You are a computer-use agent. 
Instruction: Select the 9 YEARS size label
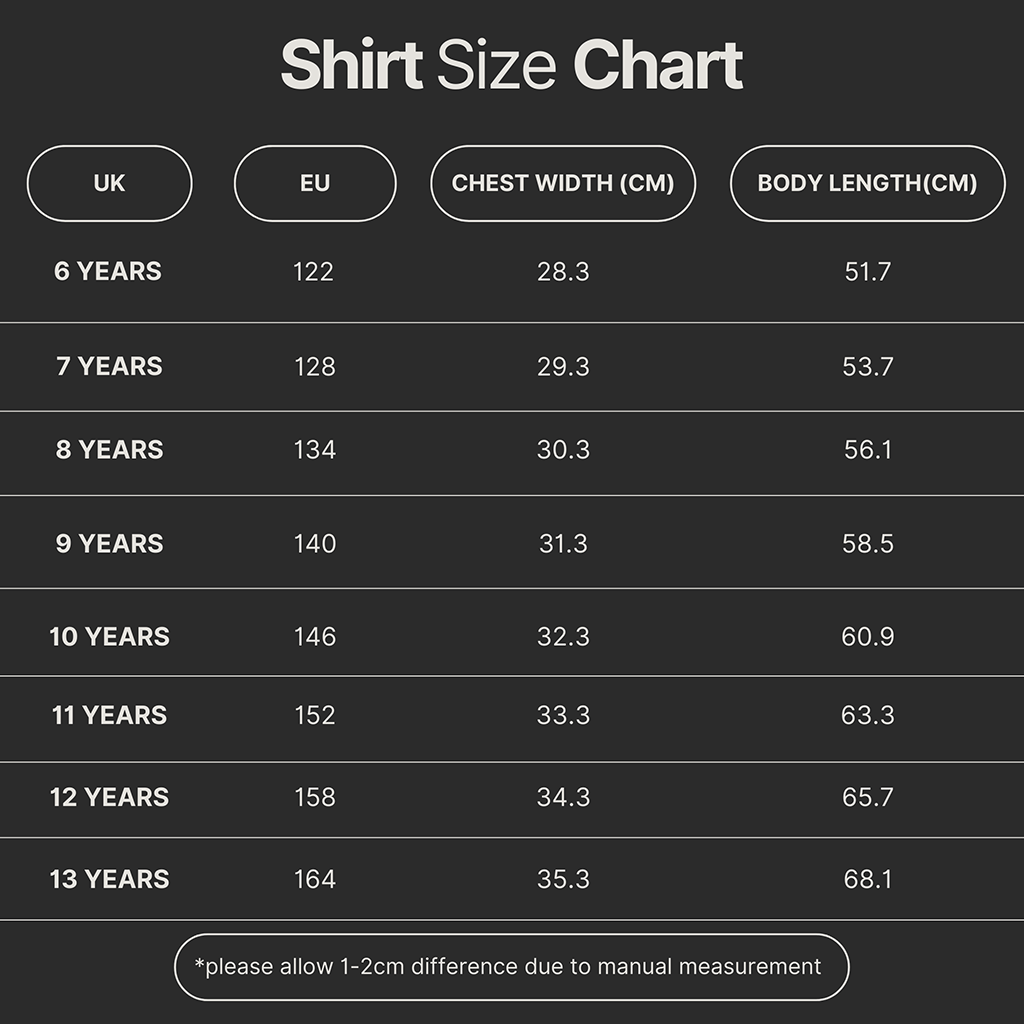(109, 543)
